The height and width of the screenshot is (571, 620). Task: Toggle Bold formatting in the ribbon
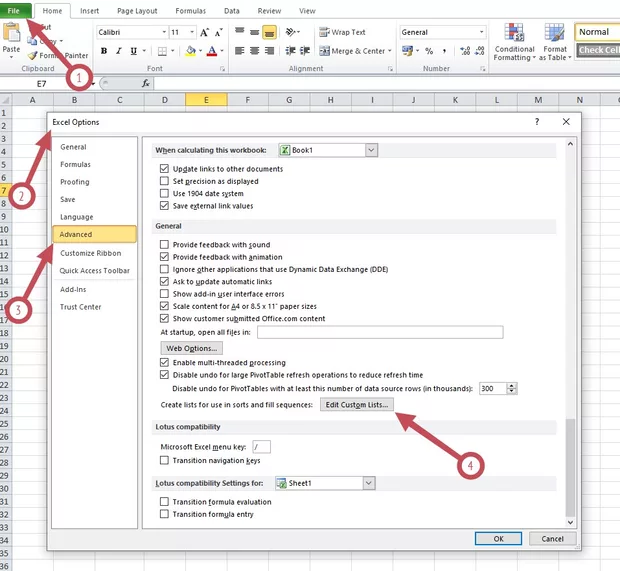point(104,51)
